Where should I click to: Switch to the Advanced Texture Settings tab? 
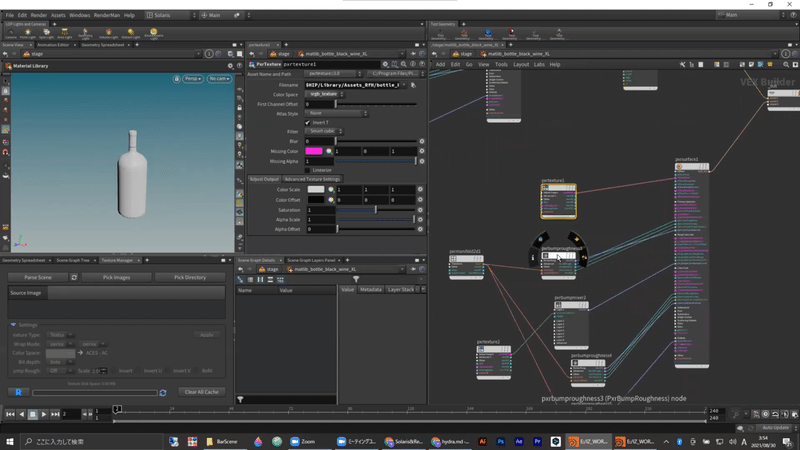[313, 179]
